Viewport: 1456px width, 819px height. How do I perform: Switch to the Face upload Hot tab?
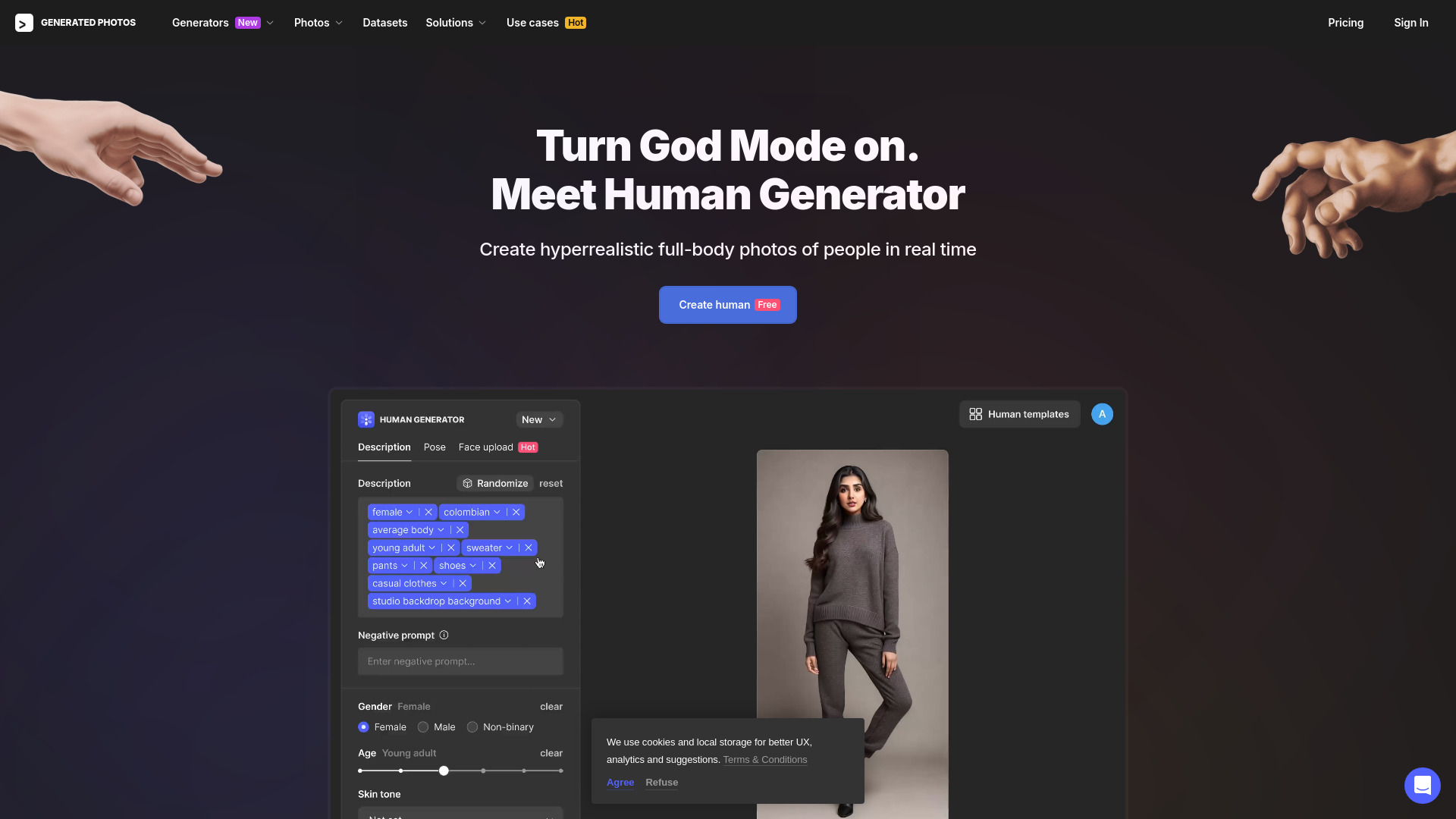click(x=497, y=447)
